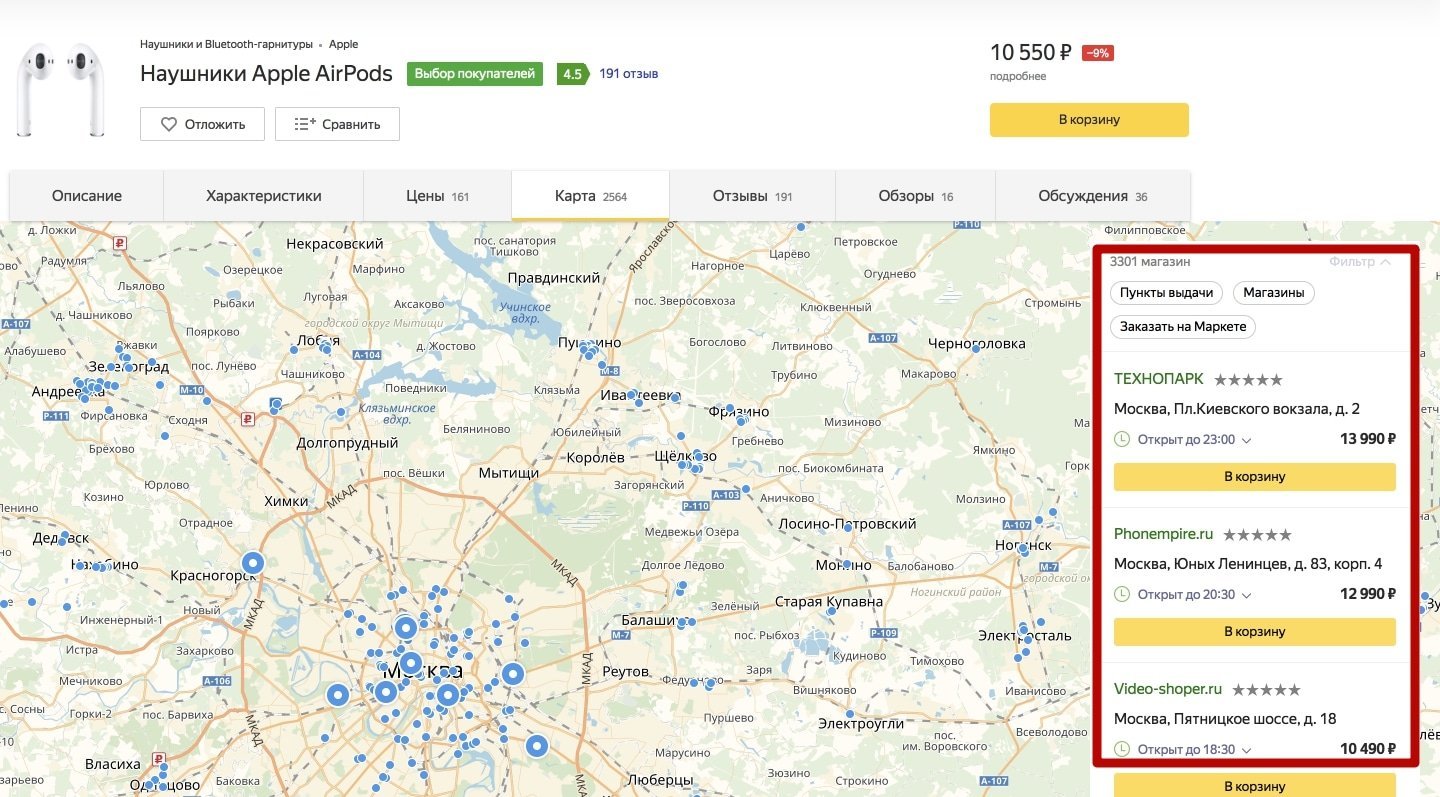Screen dimensions: 1440x797
Task: Click the Мытищи label on the map
Action: coord(509,473)
